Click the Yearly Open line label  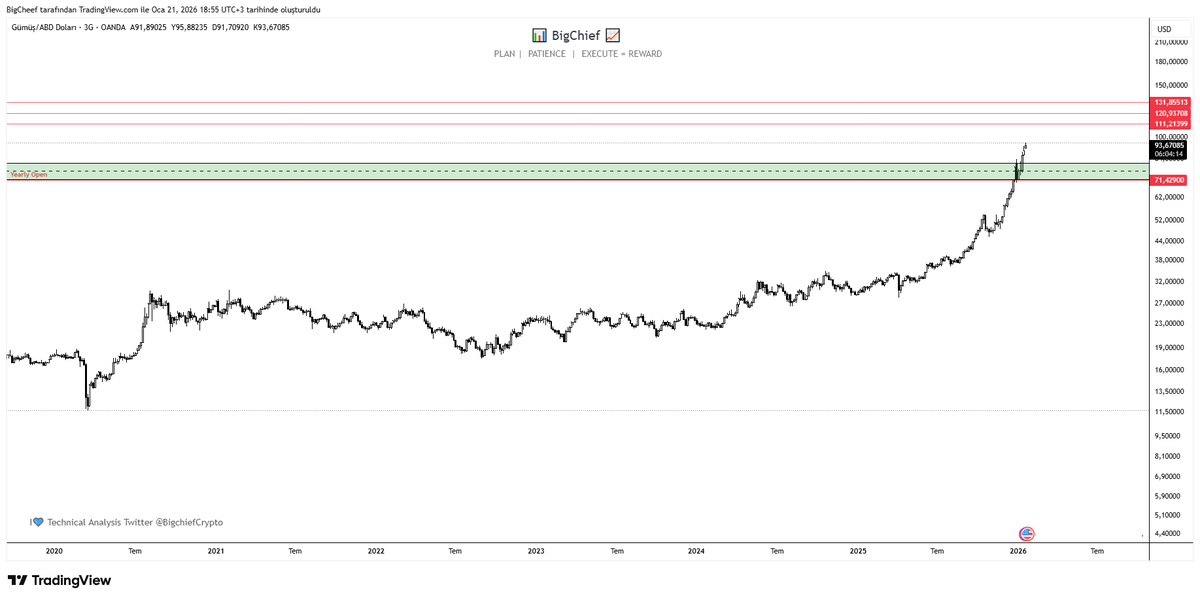[28, 175]
